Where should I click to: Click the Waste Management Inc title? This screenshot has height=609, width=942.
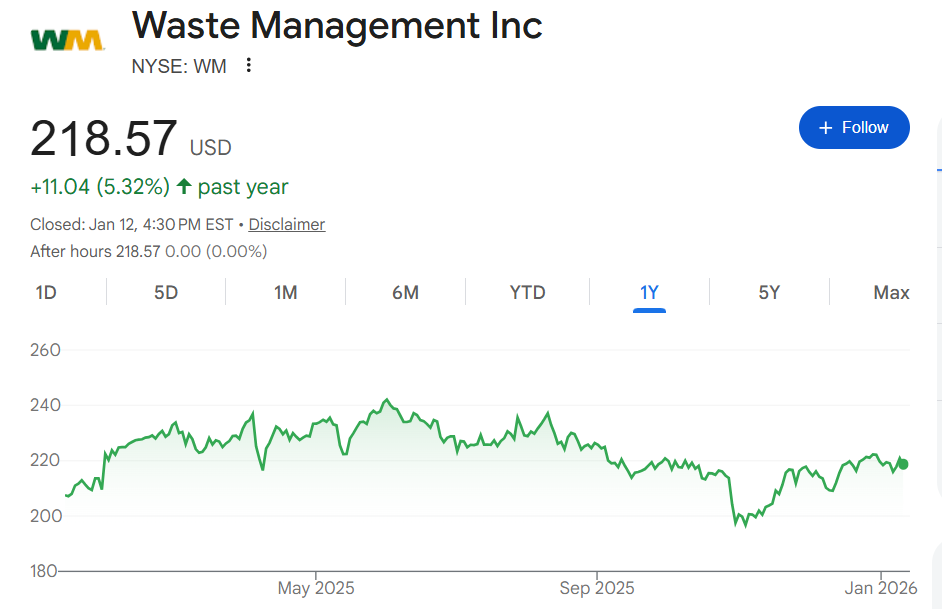point(337,25)
